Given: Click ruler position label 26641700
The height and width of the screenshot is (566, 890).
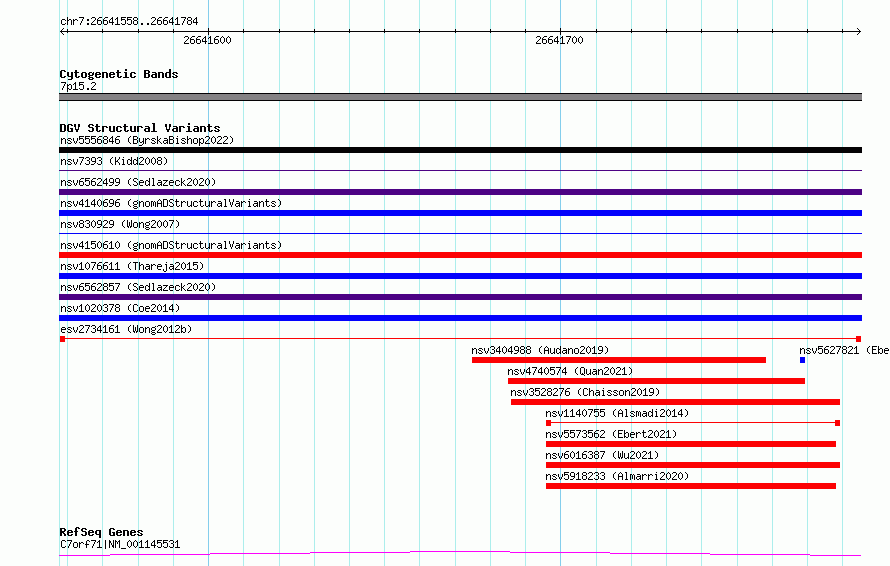Looking at the screenshot, I should coord(559,40).
